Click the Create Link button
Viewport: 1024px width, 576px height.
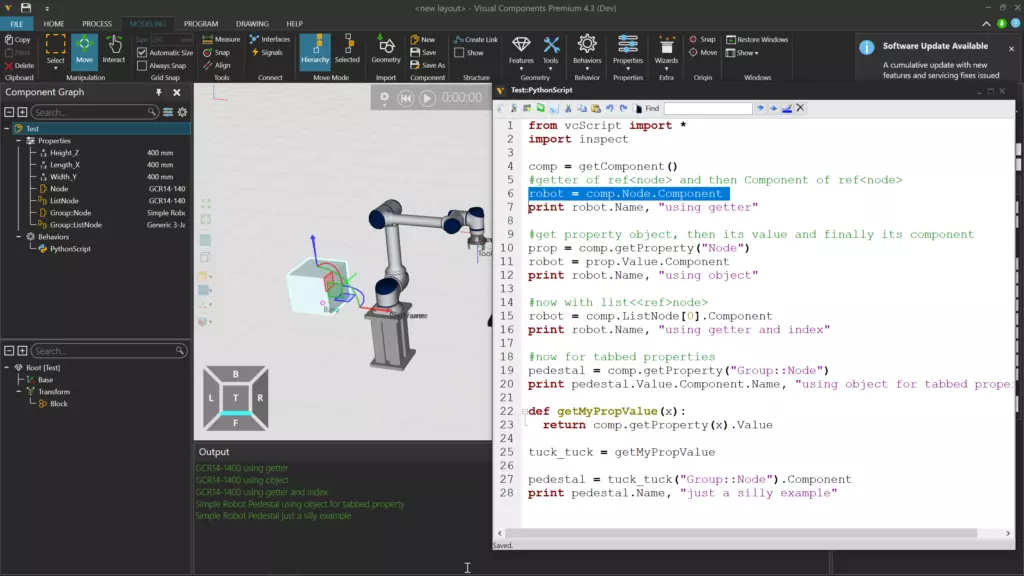coord(476,40)
